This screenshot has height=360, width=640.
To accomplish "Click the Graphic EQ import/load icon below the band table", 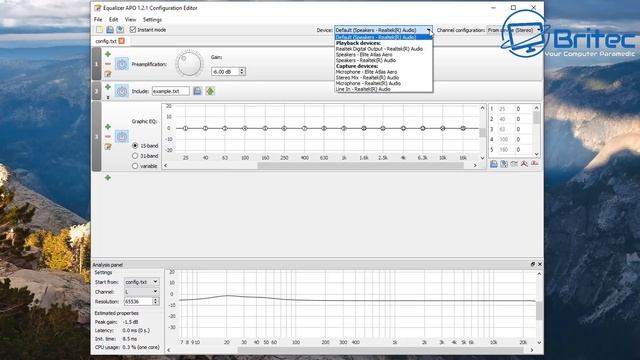I will click(x=493, y=164).
